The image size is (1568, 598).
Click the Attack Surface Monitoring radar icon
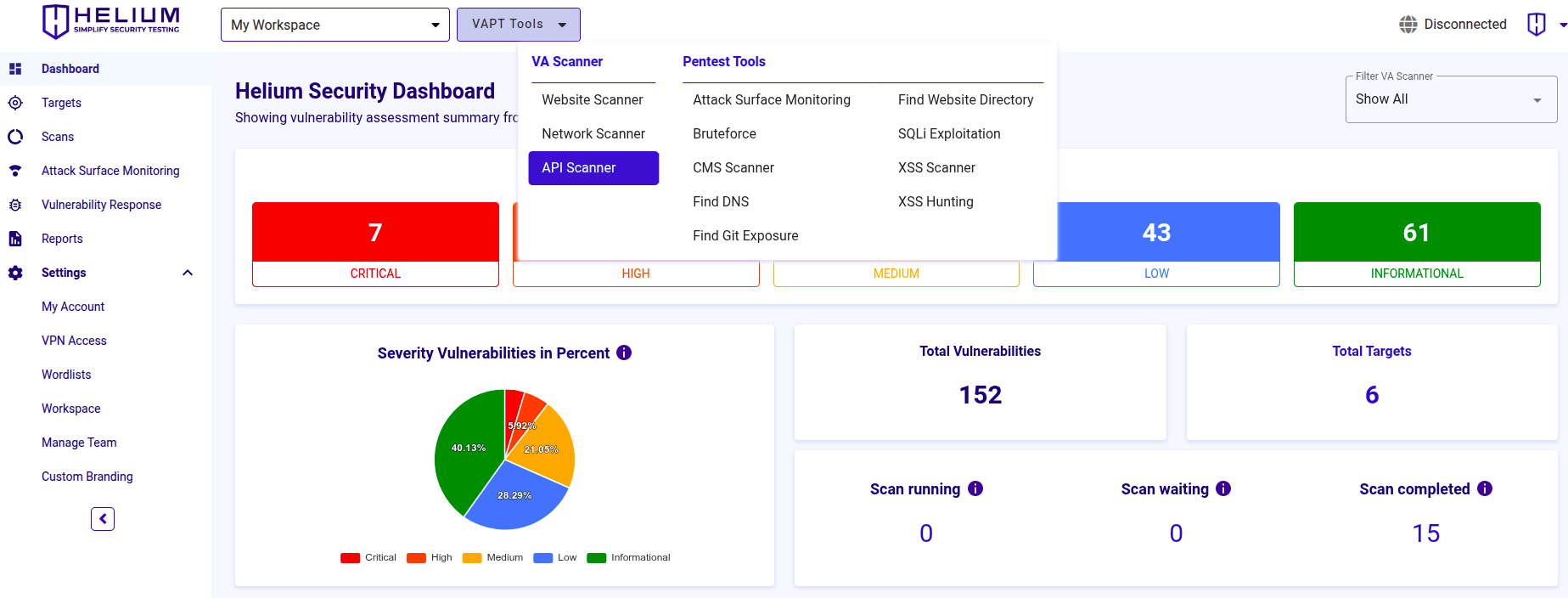pos(15,171)
